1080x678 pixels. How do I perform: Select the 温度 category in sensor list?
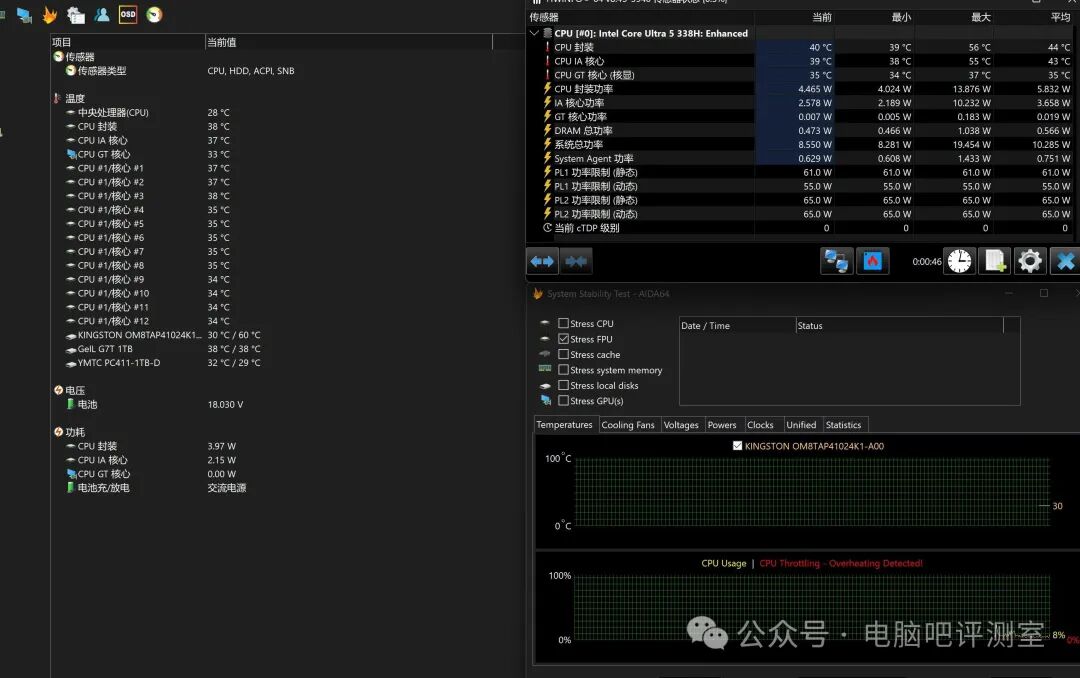tap(75, 98)
